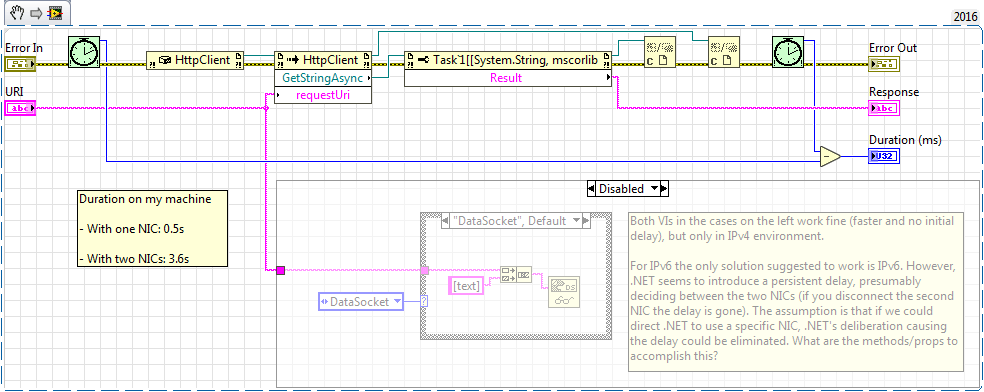Click the URI label

pos(14,92)
